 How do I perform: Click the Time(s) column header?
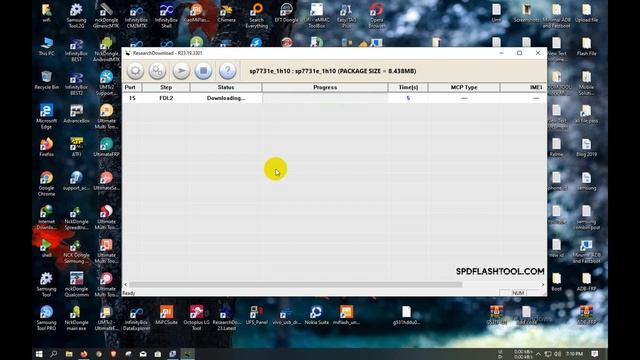click(x=408, y=87)
